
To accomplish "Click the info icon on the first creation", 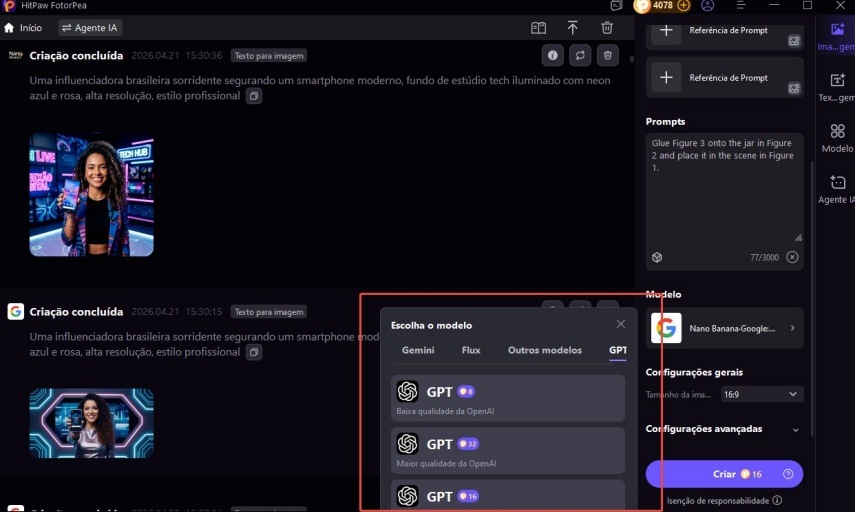I will 553,56.
